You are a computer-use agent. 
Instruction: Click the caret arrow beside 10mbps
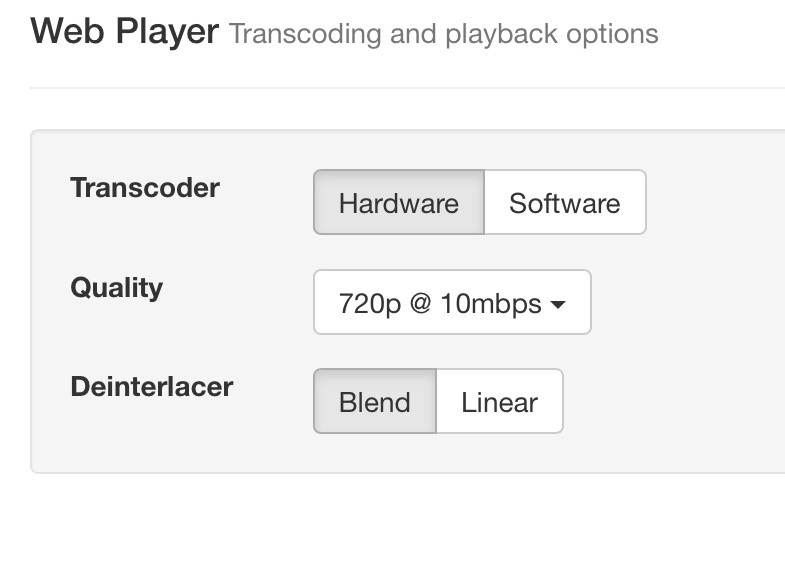558,303
